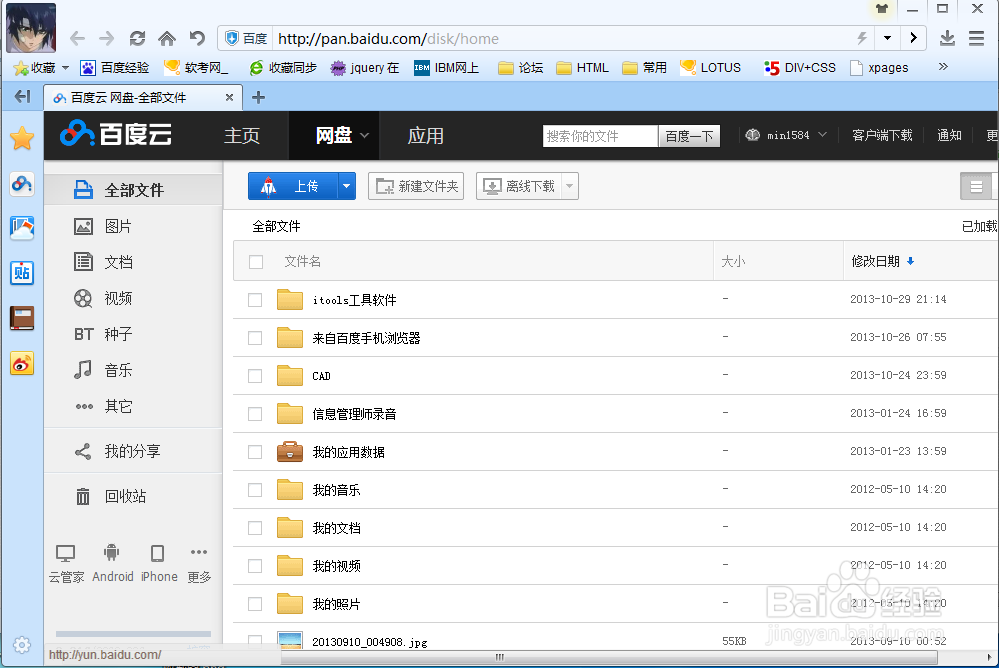
Task: Switch to list view icon
Action: (x=976, y=187)
